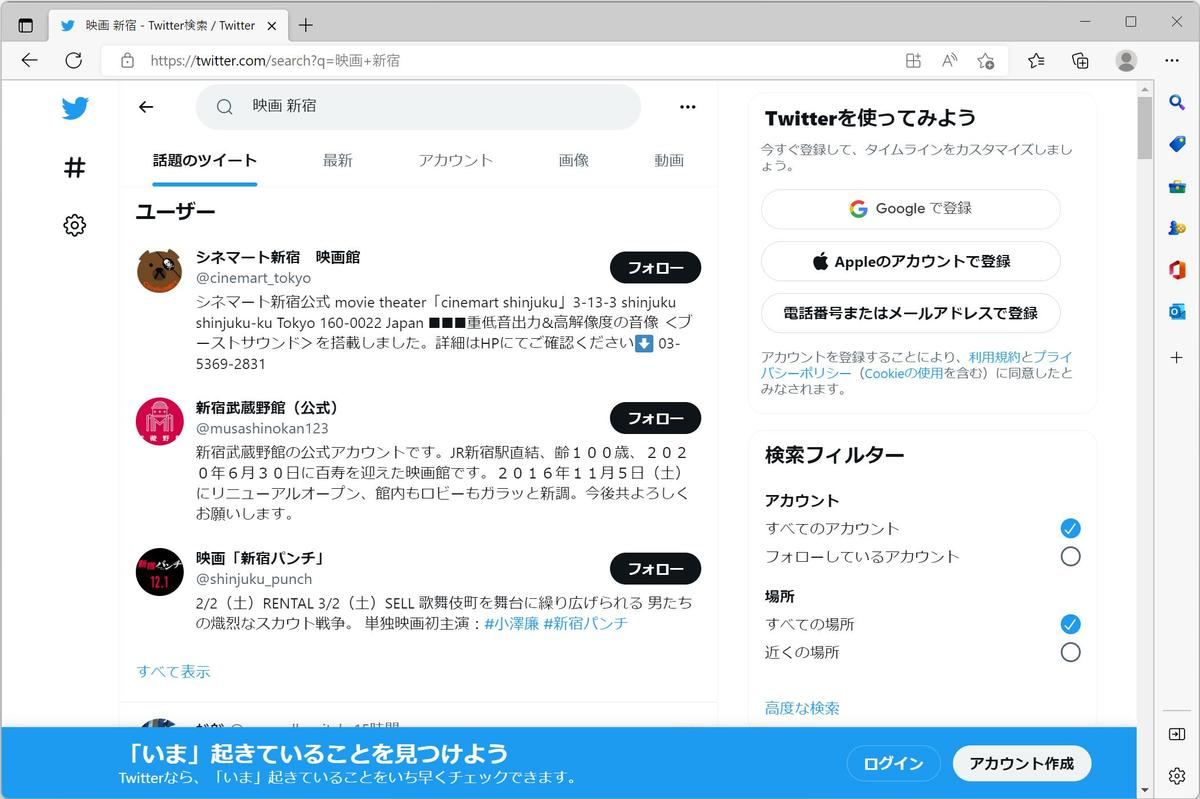Open the Cookieの使用 link
The height and width of the screenshot is (799, 1200).
pos(903,373)
